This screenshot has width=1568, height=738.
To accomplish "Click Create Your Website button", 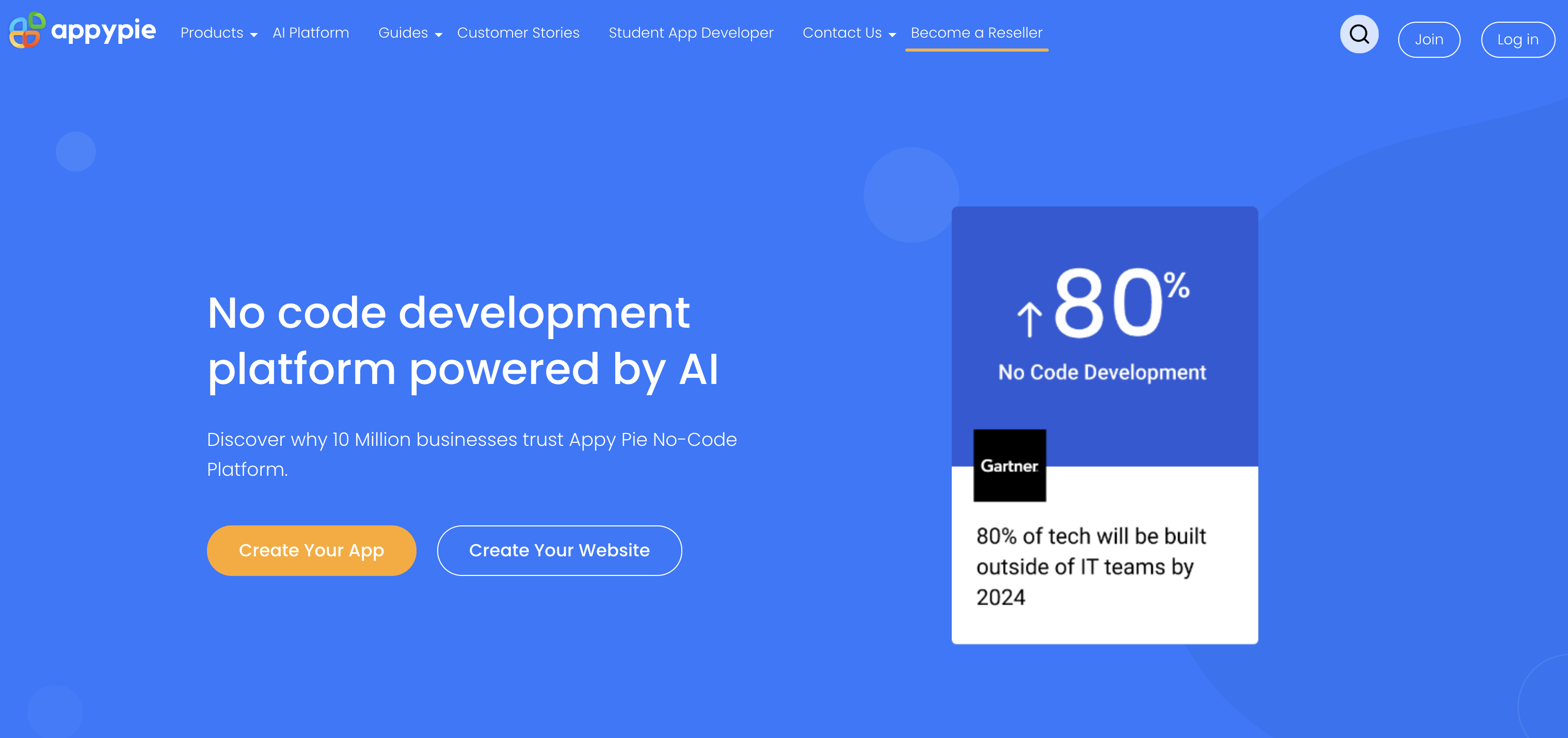I will click(x=559, y=550).
